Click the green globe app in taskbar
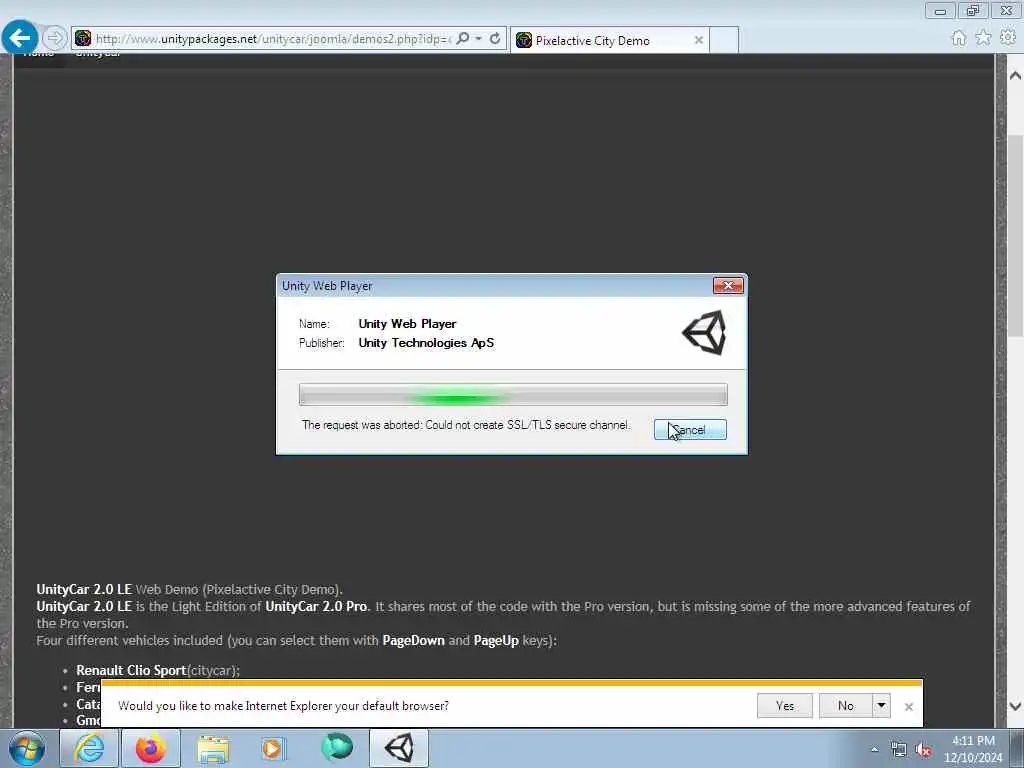This screenshot has width=1024, height=768. pyautogui.click(x=337, y=747)
